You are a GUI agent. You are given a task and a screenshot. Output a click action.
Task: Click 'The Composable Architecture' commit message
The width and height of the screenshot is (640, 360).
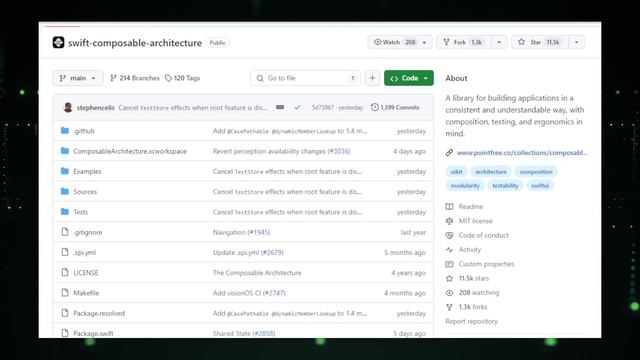coord(257,273)
